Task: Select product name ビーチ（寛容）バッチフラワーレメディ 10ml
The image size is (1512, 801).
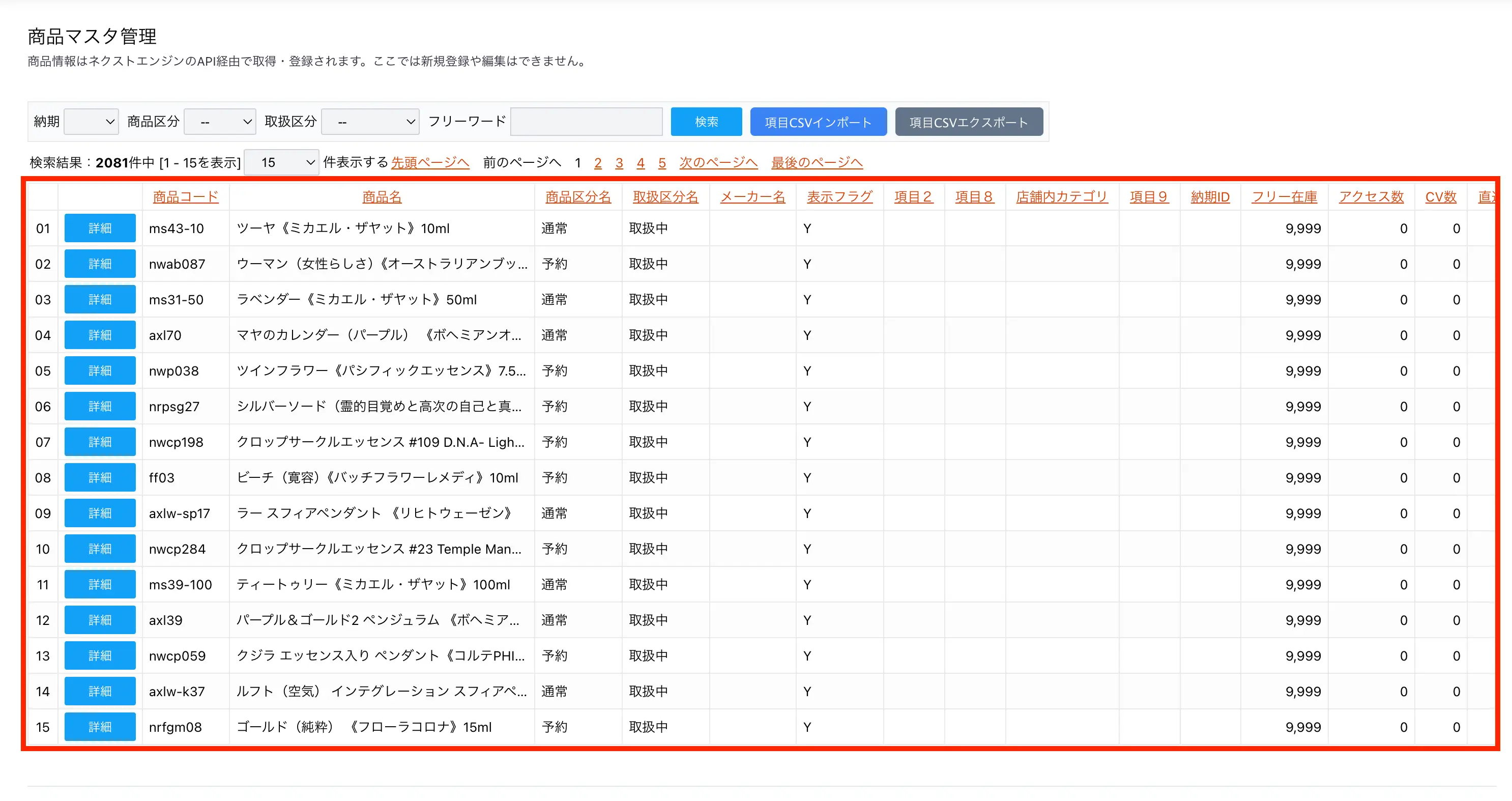Action: [377, 477]
